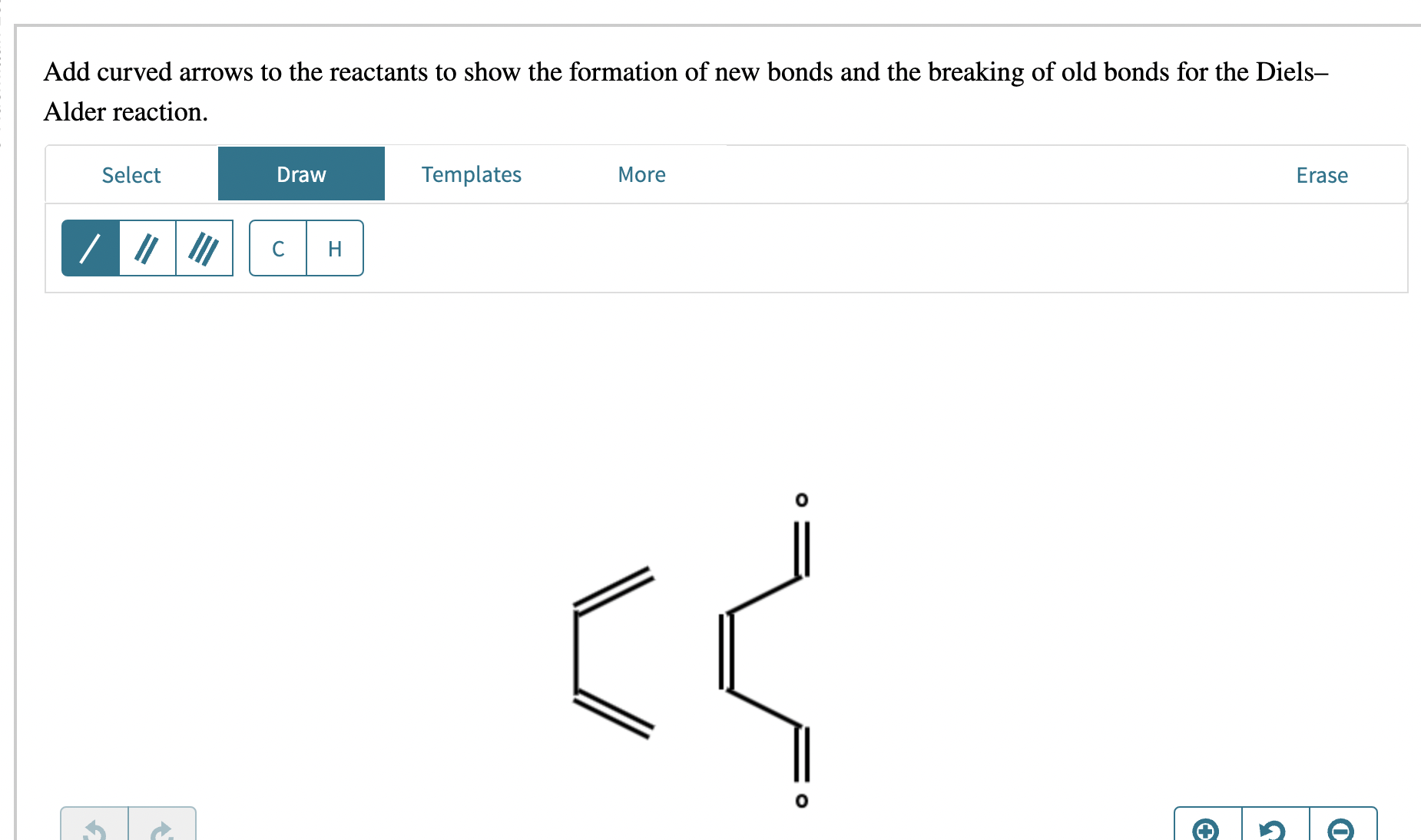Open the Templates panel
Viewport: 1421px width, 840px height.
point(471,174)
